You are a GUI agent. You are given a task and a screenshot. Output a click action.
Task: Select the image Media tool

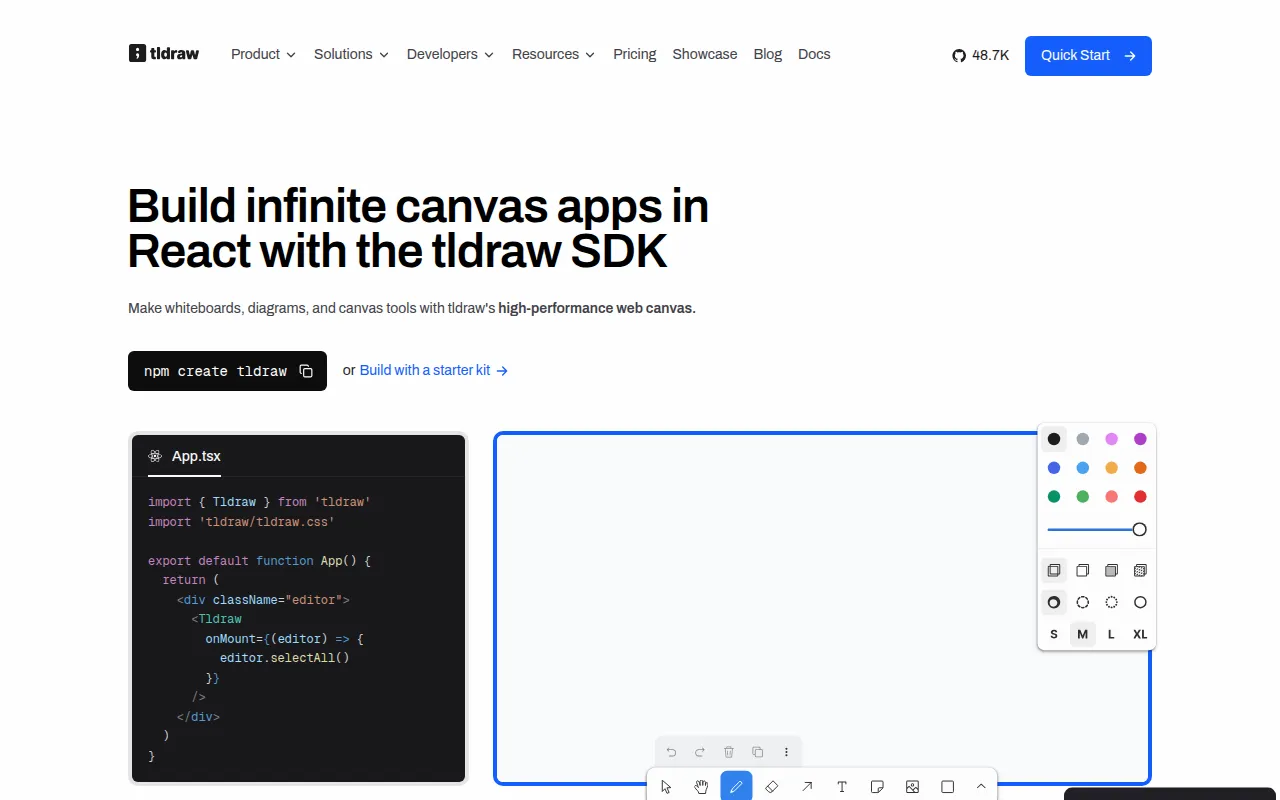click(912, 787)
